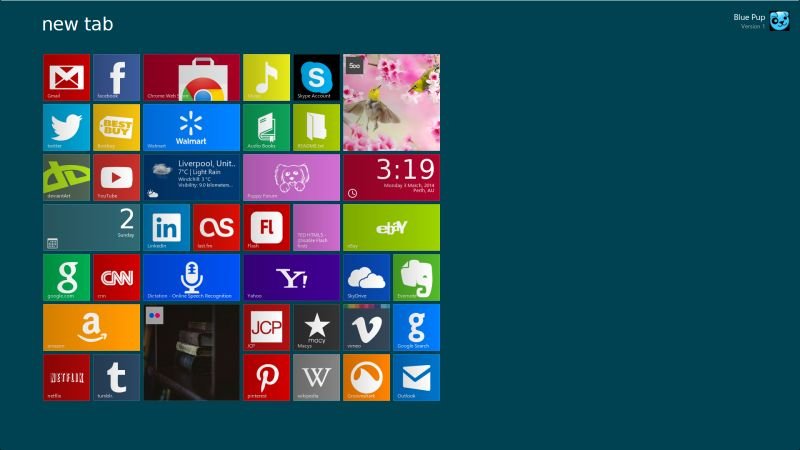Screen dimensions: 800x450
Task: Go to the Walmart tile
Action: click(x=191, y=128)
